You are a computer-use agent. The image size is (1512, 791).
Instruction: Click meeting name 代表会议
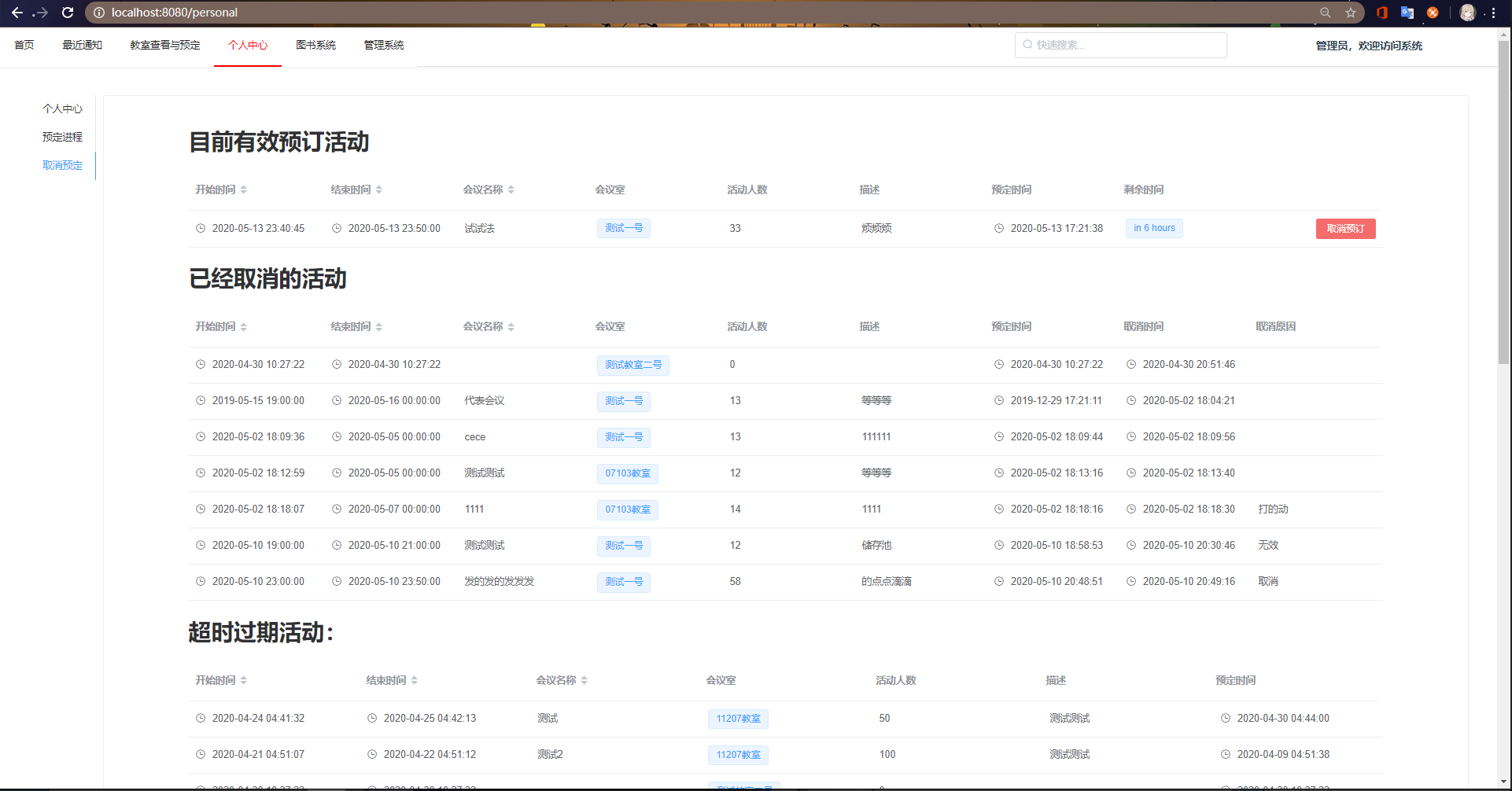[x=484, y=401]
